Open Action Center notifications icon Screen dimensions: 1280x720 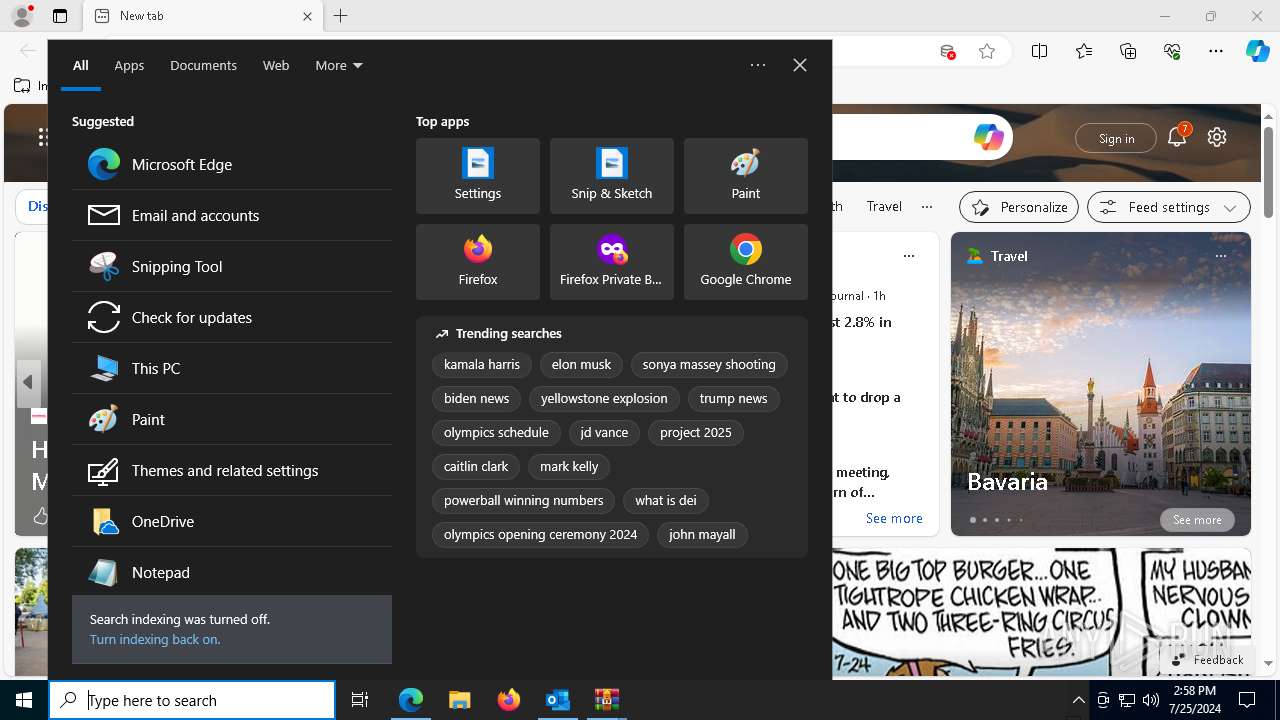pos(1248,700)
